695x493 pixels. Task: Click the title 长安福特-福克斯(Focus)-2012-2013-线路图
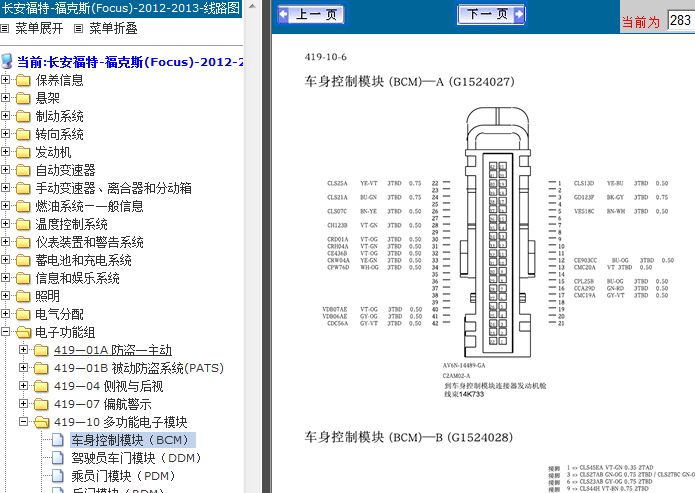click(121, 8)
